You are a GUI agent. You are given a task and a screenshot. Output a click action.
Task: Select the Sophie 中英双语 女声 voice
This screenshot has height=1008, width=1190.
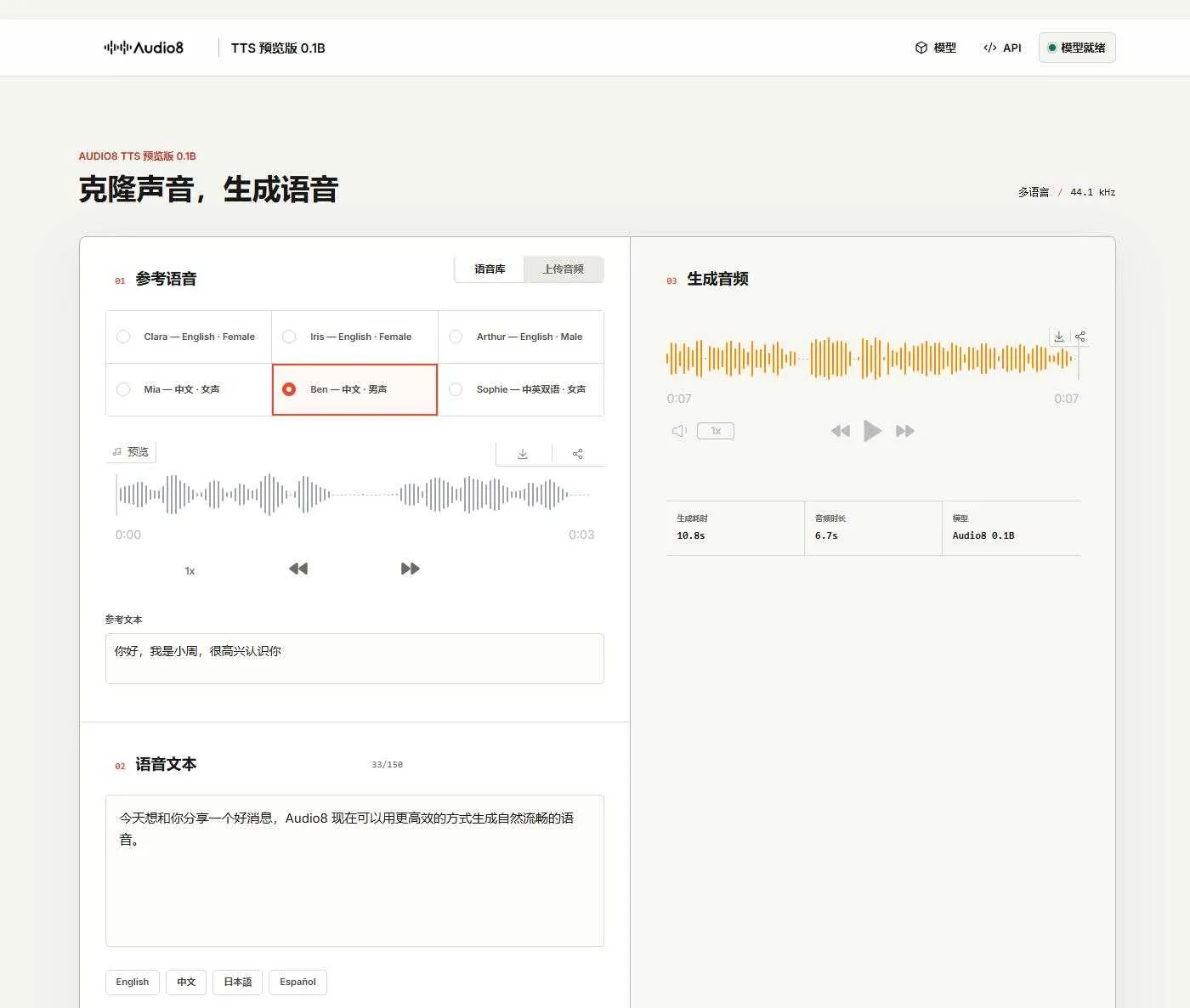[521, 390]
